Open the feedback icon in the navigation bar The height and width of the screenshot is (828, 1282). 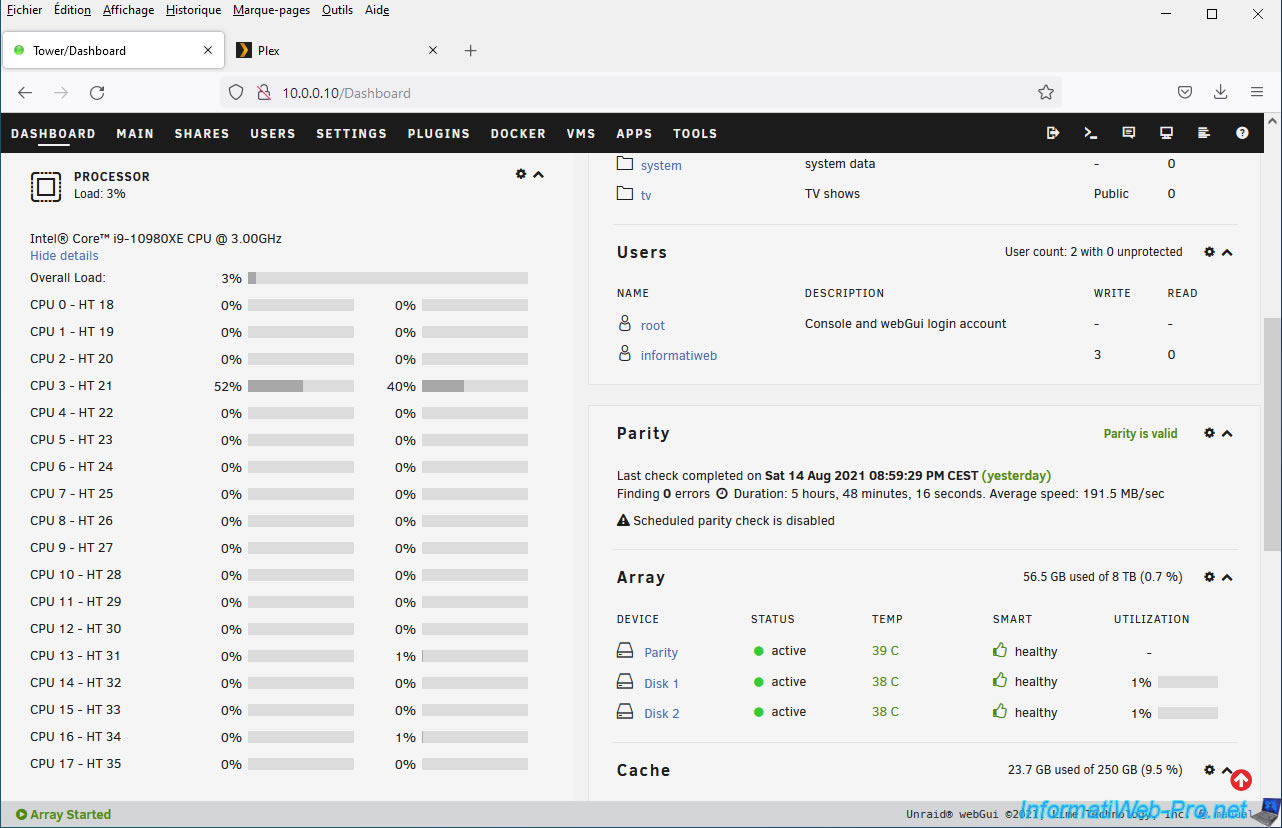pyautogui.click(x=1129, y=133)
